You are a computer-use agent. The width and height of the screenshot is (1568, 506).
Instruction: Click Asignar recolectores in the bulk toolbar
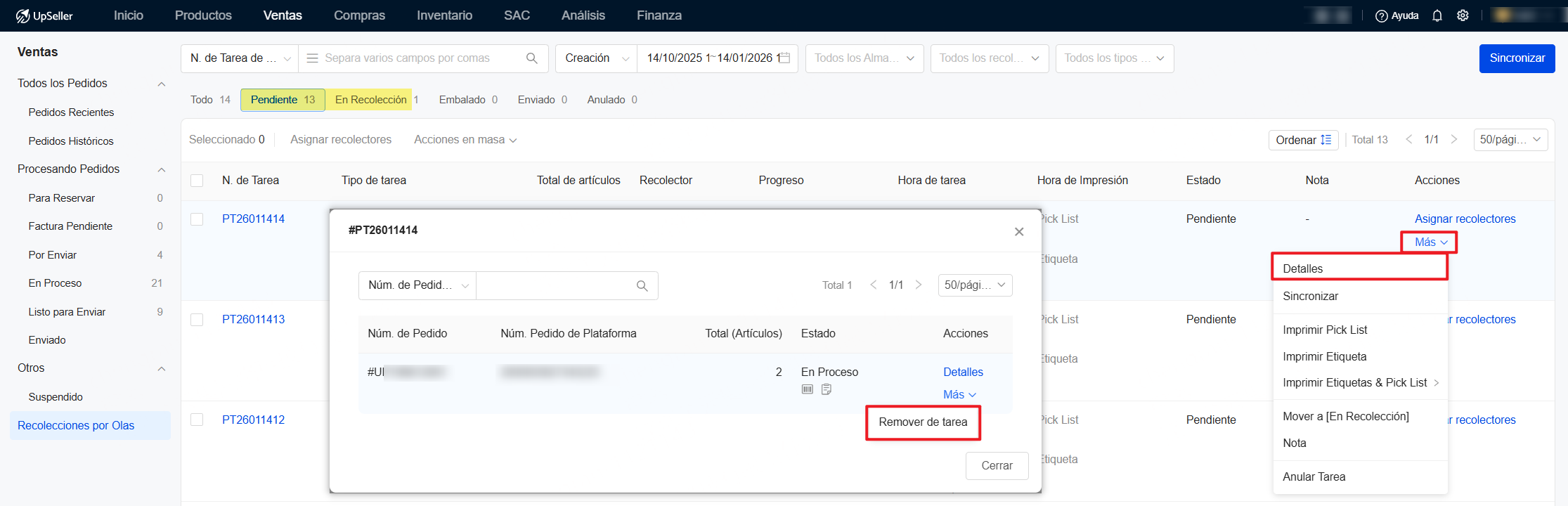tap(341, 140)
